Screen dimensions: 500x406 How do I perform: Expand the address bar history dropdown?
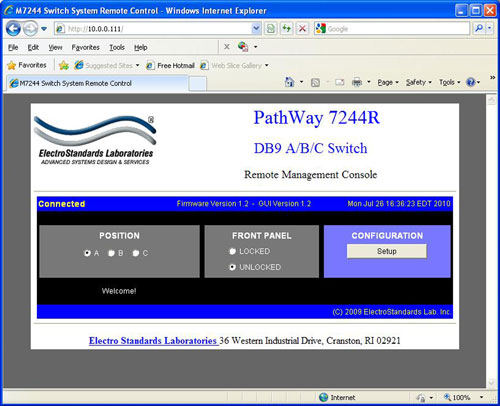[x=256, y=29]
